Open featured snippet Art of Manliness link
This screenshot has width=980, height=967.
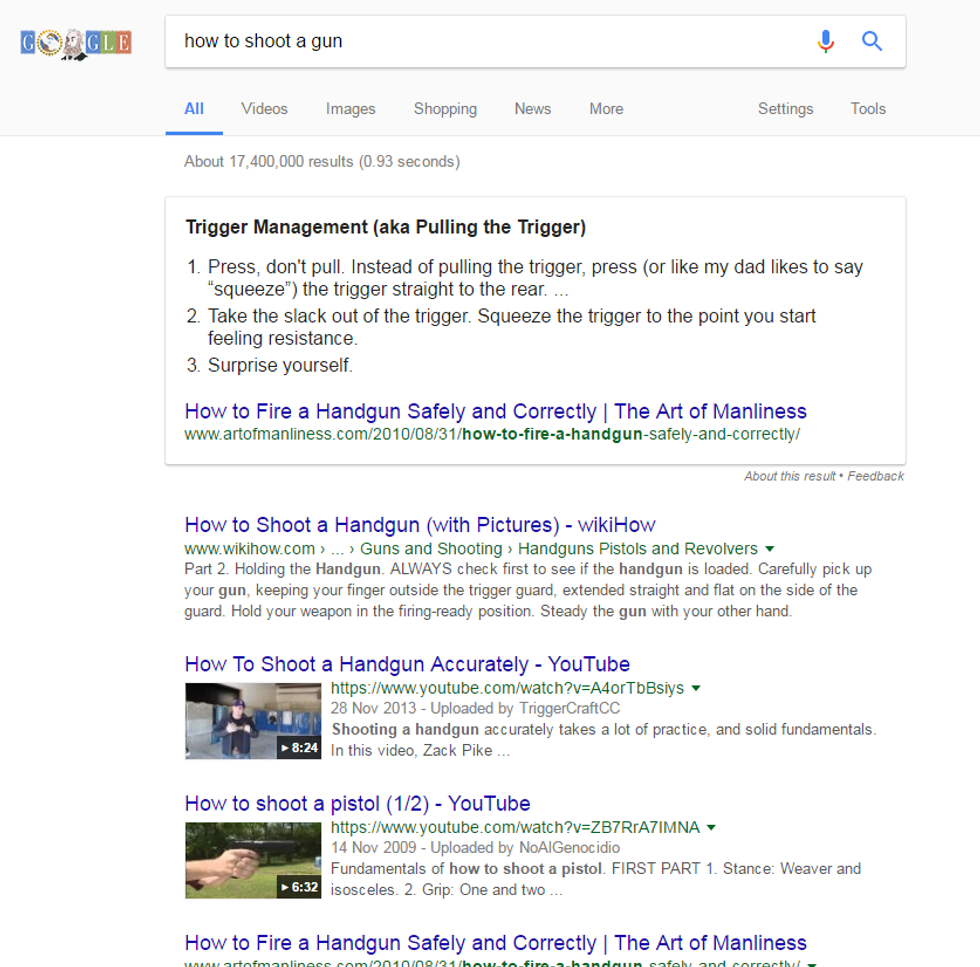(x=495, y=411)
